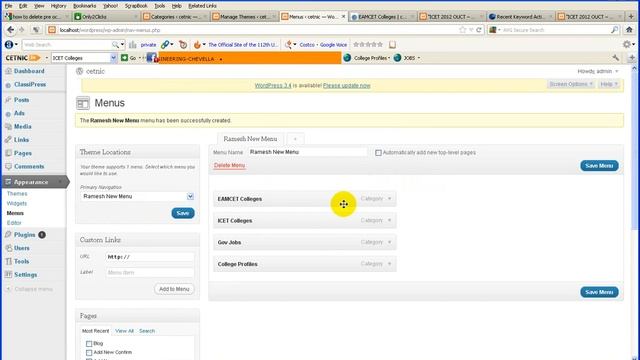Click the browser Back arrow button
This screenshot has width=640, height=360.
(11, 30)
